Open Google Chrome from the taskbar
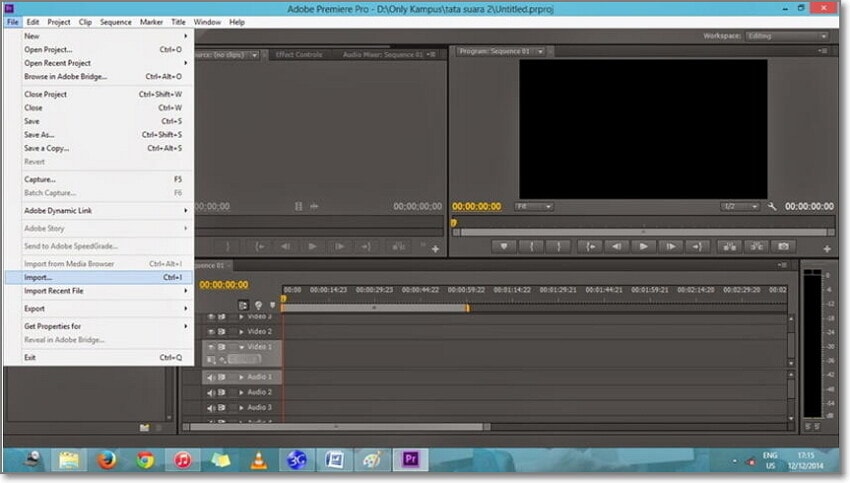 145,460
